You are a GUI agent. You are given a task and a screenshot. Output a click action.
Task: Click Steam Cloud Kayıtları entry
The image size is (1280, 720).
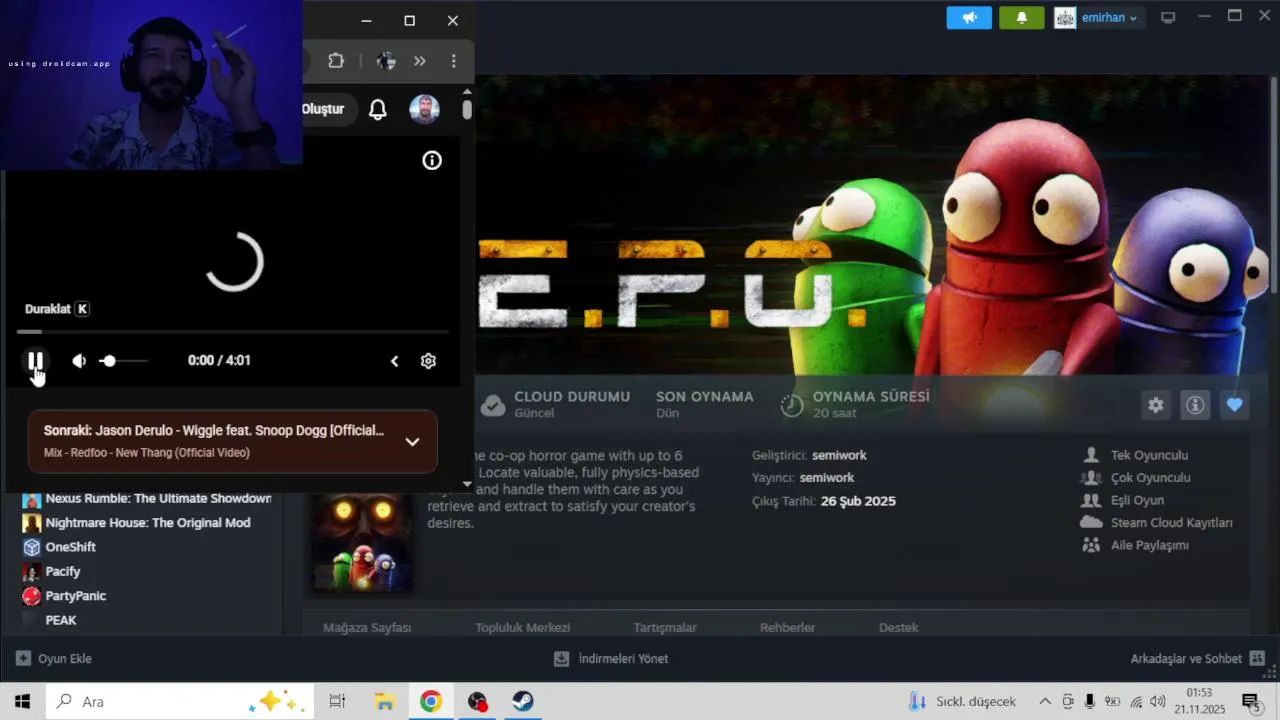tap(1157, 523)
